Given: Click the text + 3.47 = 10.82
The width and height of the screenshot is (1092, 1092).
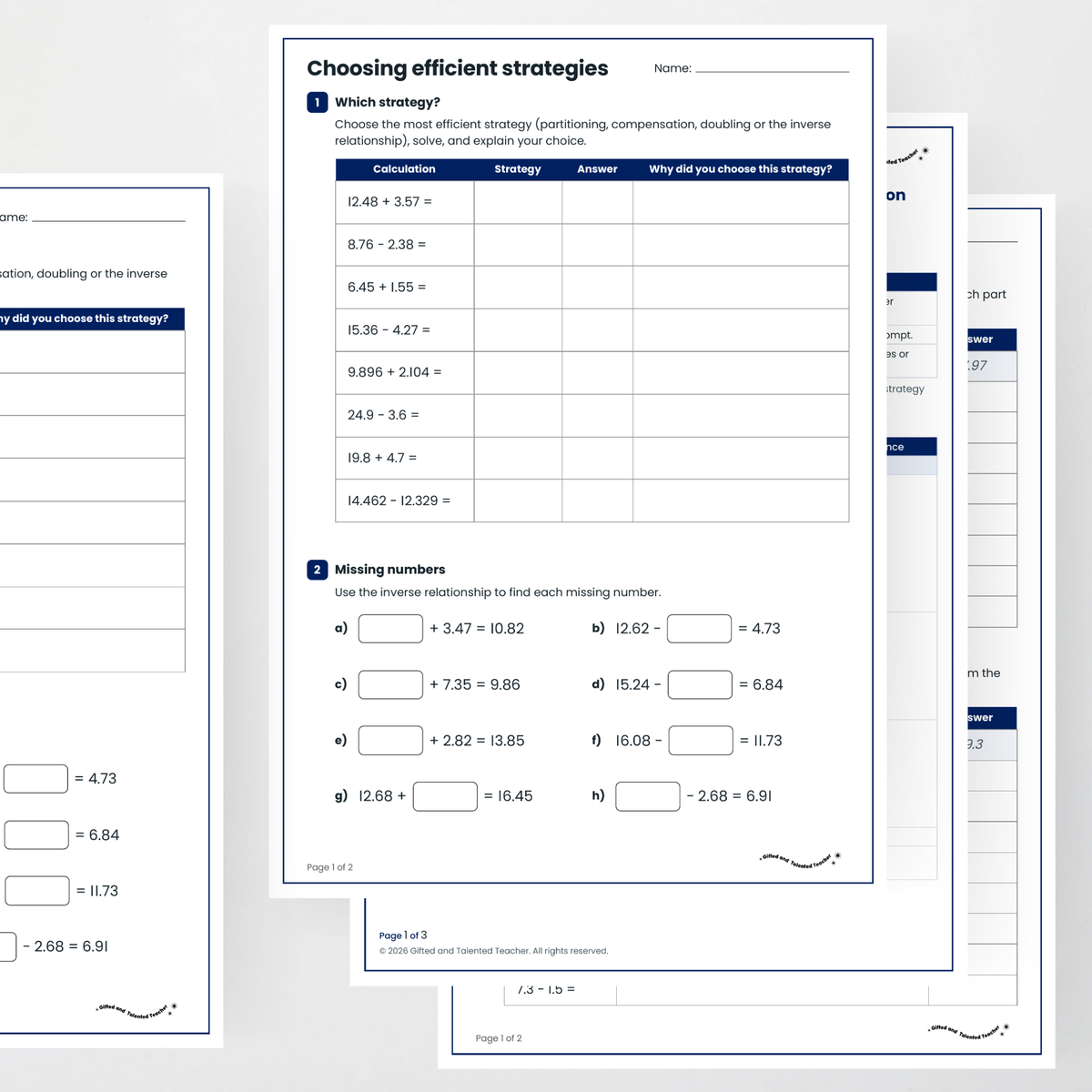Looking at the screenshot, I should (477, 629).
